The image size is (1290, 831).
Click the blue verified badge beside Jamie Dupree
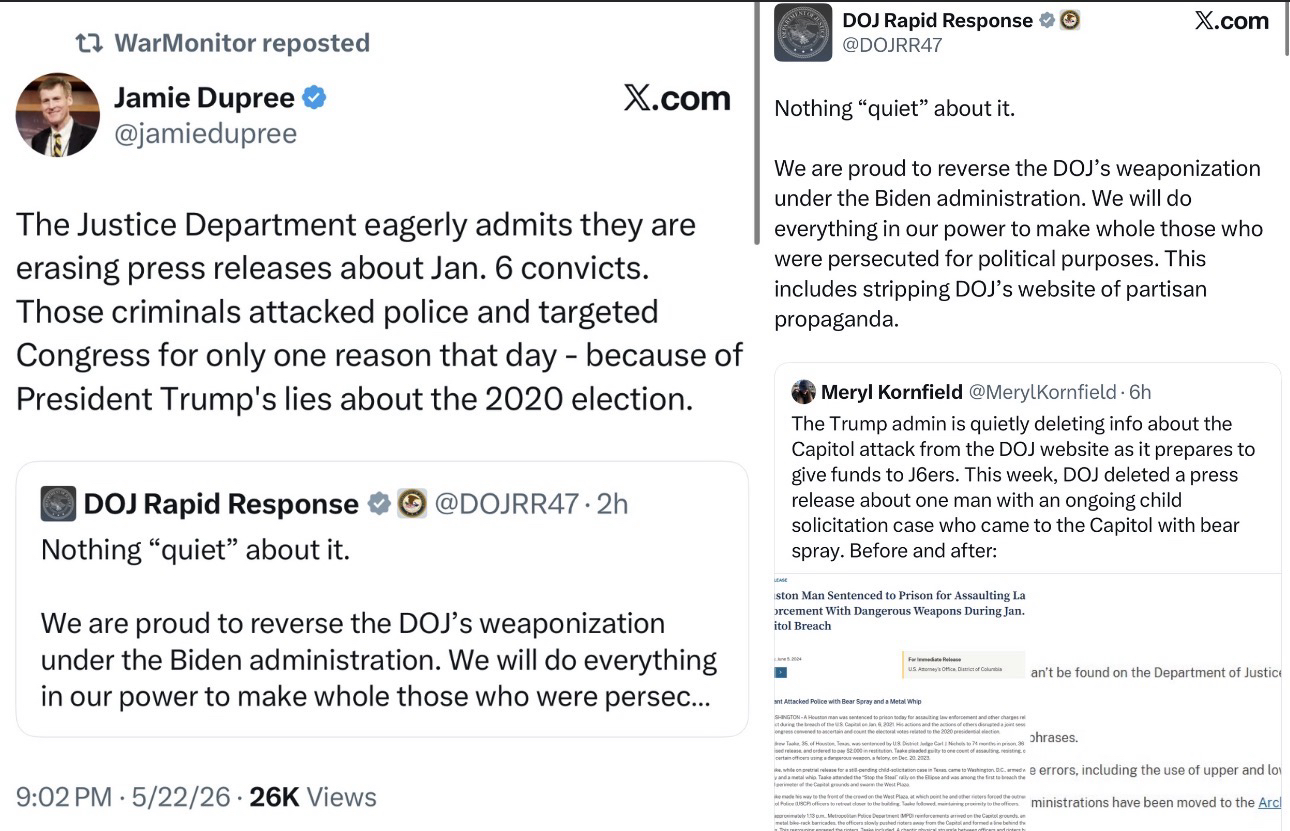coord(315,98)
